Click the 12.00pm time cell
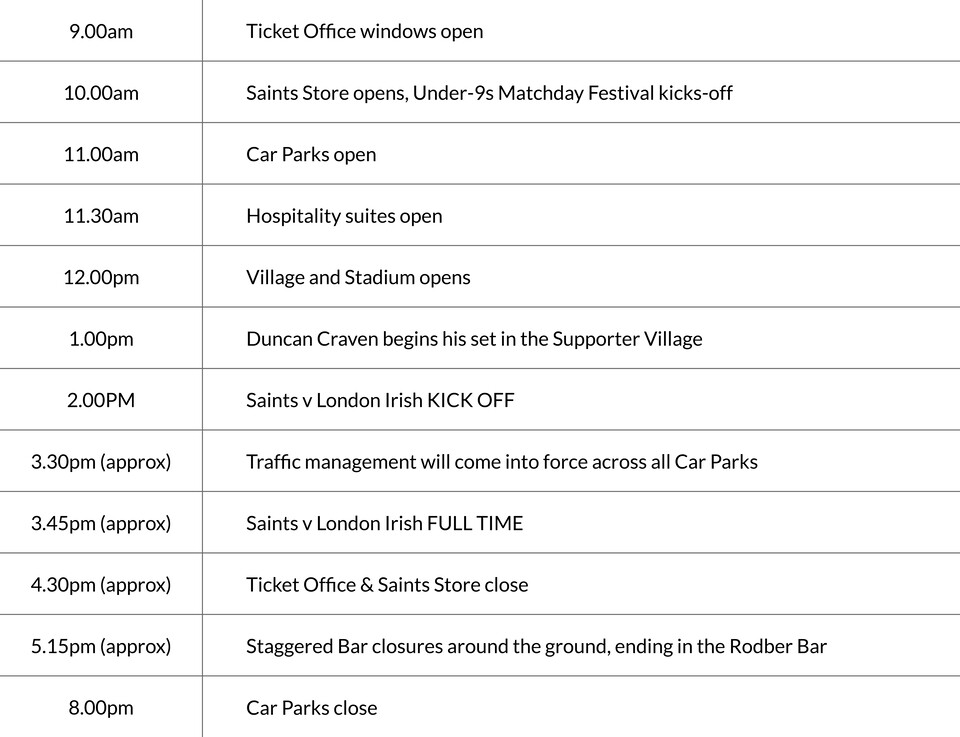Screen dimensions: 960x737 pyautogui.click(x=101, y=278)
